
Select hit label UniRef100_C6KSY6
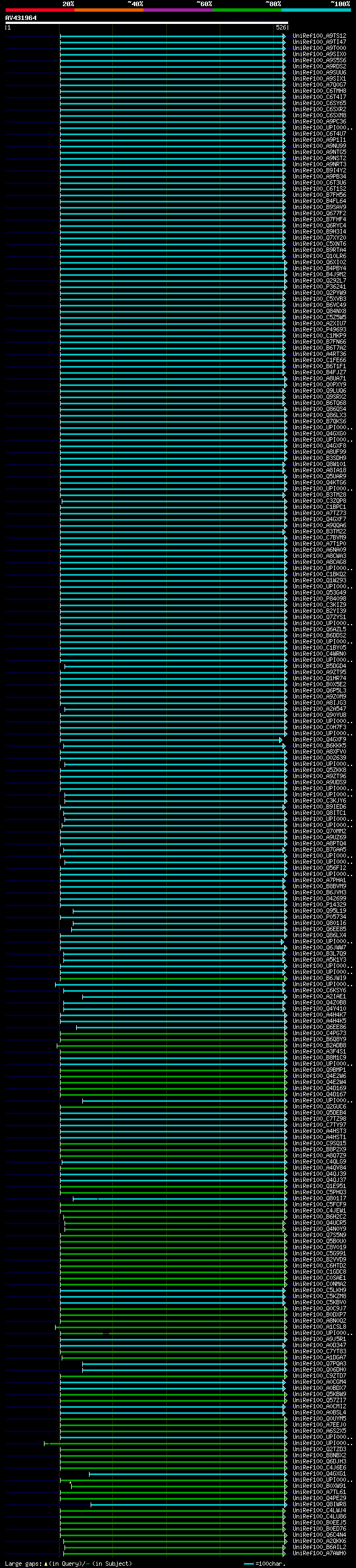[x=319, y=990]
